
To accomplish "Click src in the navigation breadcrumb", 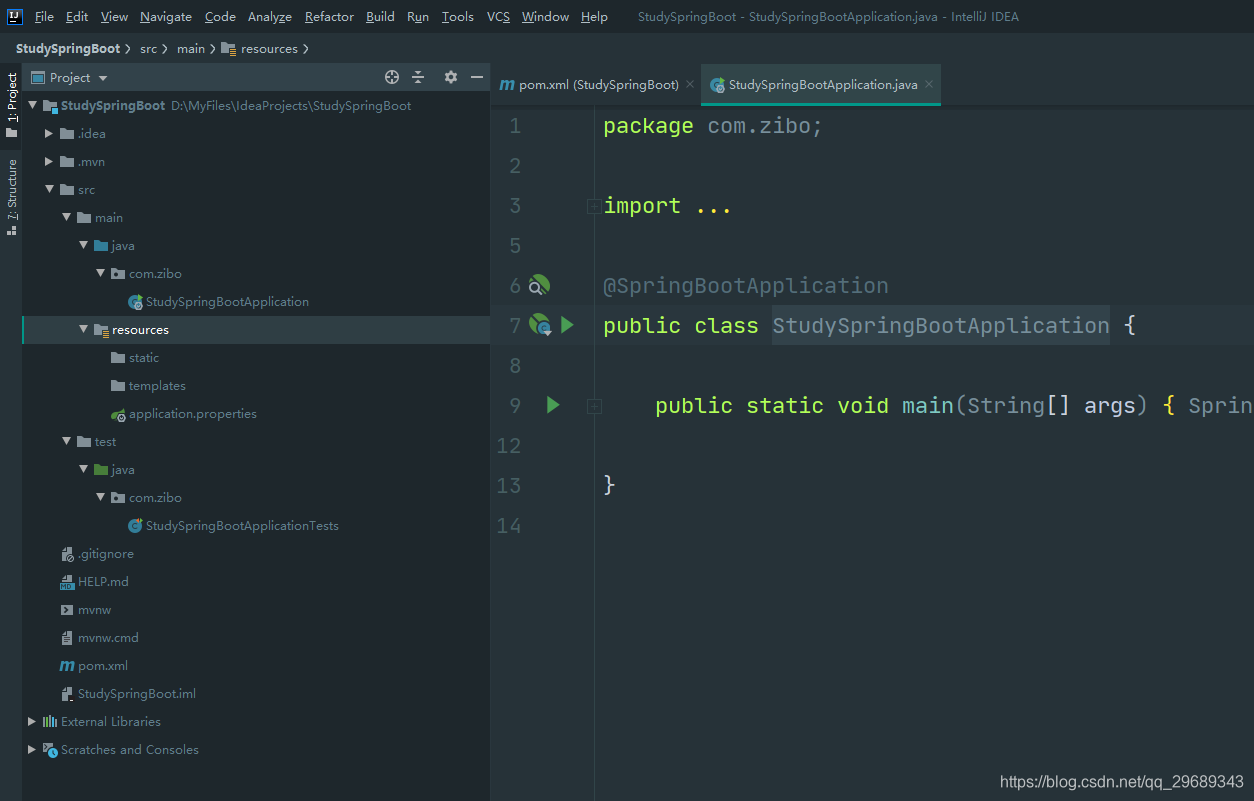I will [x=148, y=48].
